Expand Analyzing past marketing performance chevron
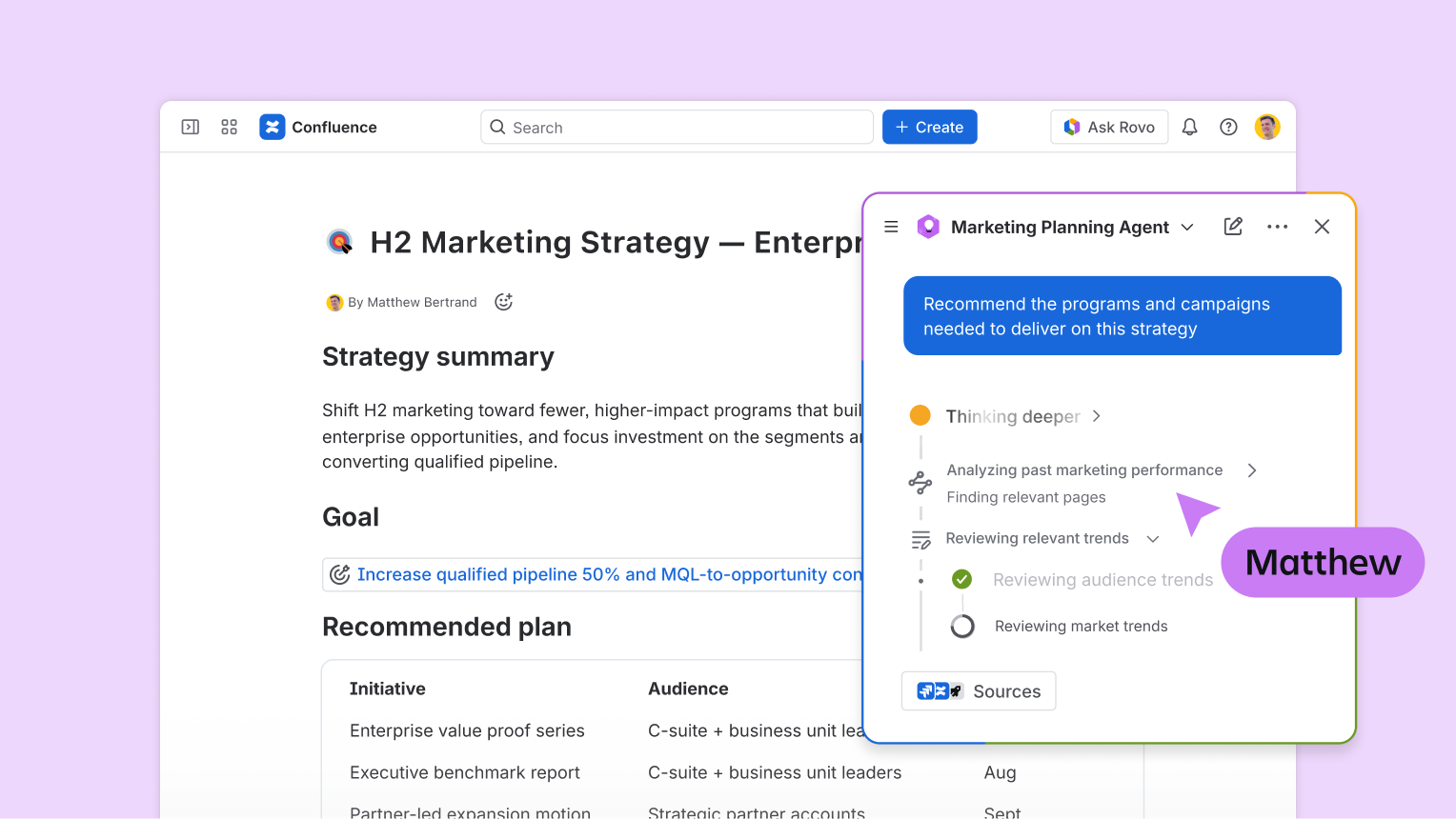This screenshot has height=819, width=1456. 1252,470
